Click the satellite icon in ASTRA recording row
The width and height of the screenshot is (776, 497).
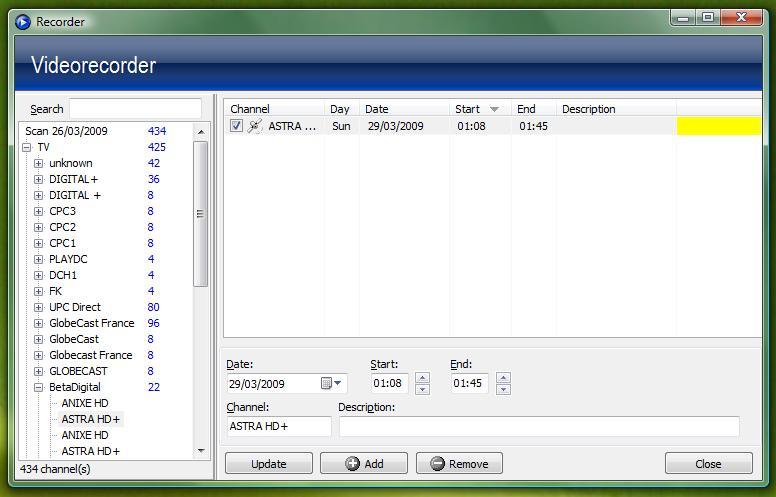click(254, 126)
